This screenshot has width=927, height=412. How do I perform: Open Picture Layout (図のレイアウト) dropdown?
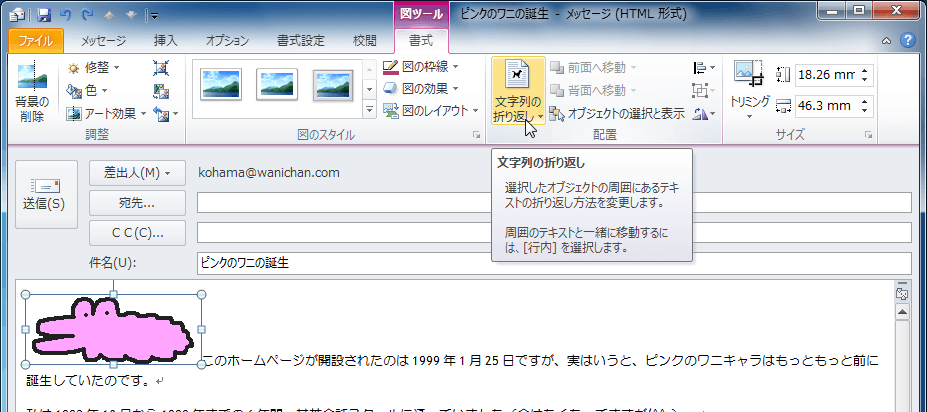(x=430, y=111)
